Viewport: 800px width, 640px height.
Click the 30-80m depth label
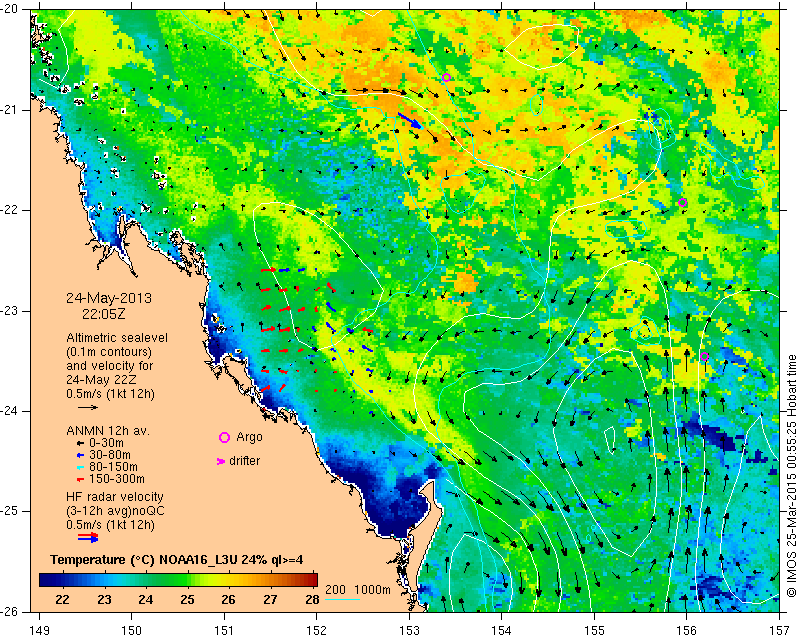[x=110, y=455]
